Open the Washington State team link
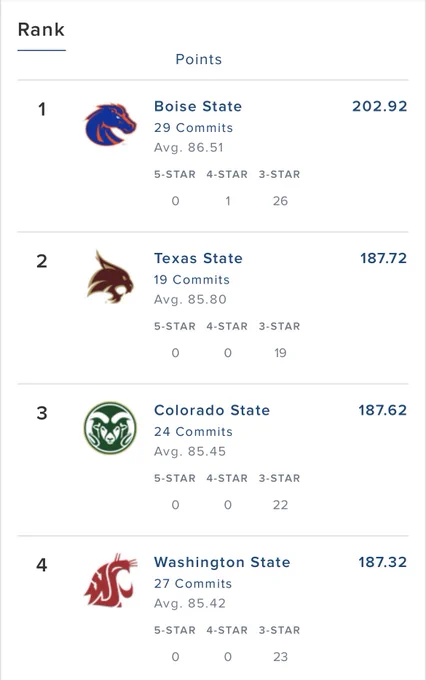Viewport: 426px width, 680px height. click(222, 562)
